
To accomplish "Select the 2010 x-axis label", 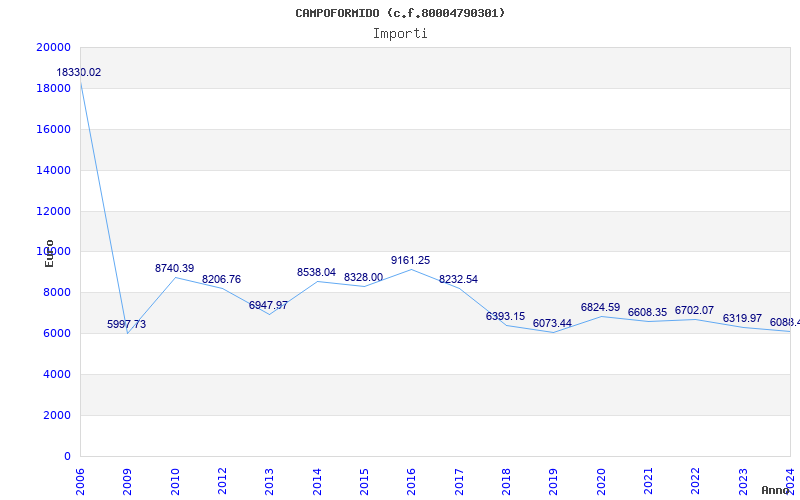I will pyautogui.click(x=175, y=481).
